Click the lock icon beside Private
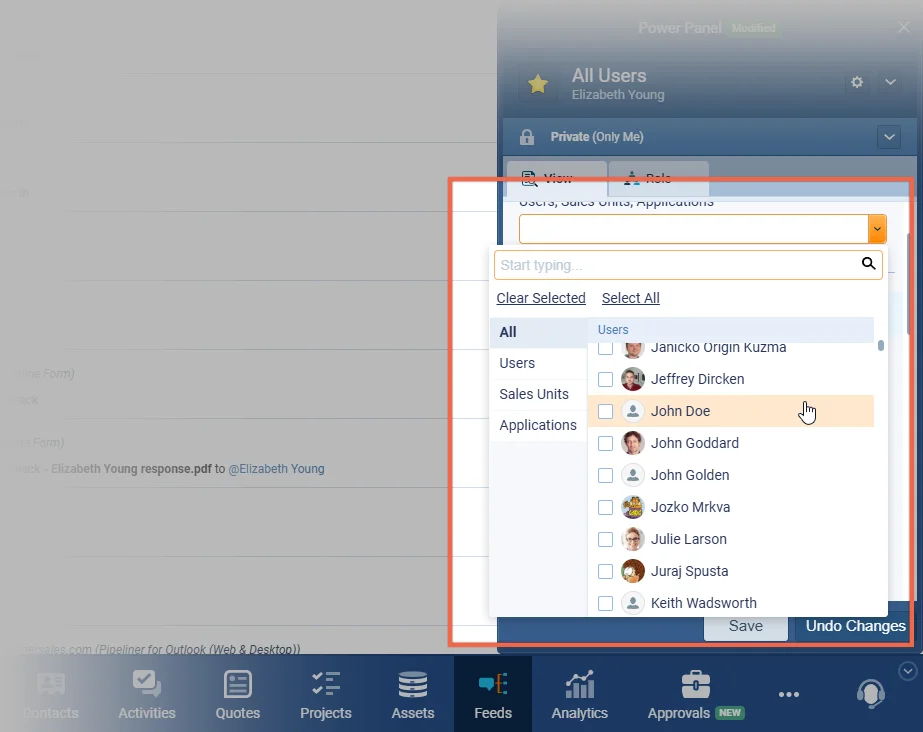 tap(527, 137)
